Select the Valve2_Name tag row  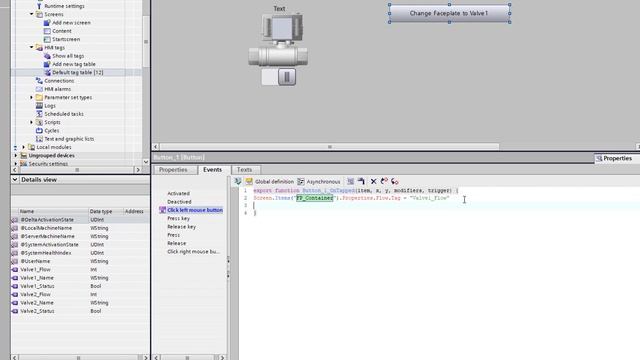[80, 303]
